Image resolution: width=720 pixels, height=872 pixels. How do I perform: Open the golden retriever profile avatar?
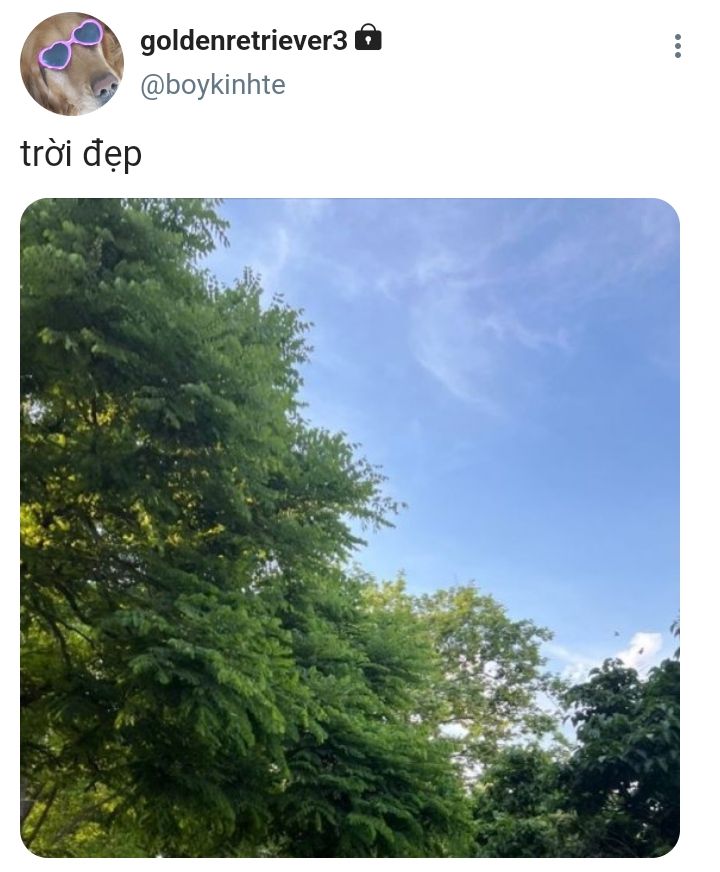(72, 63)
